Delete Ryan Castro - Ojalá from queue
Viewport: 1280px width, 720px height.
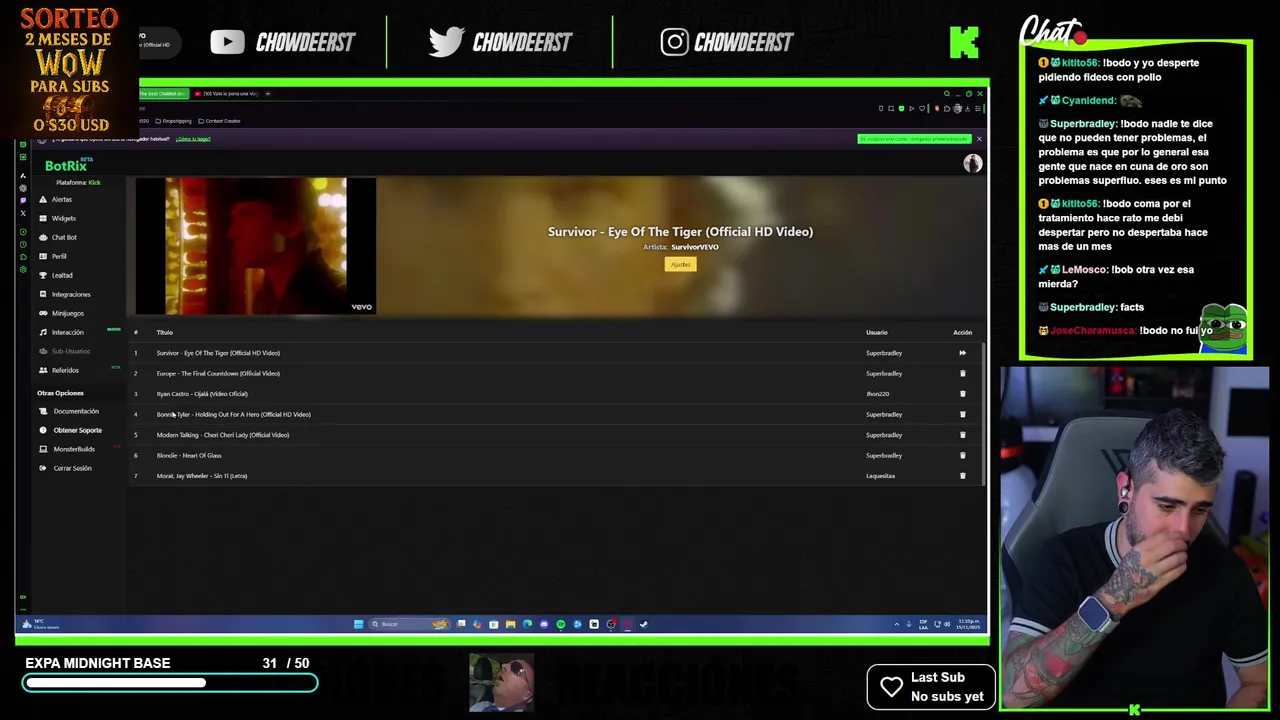pos(962,394)
